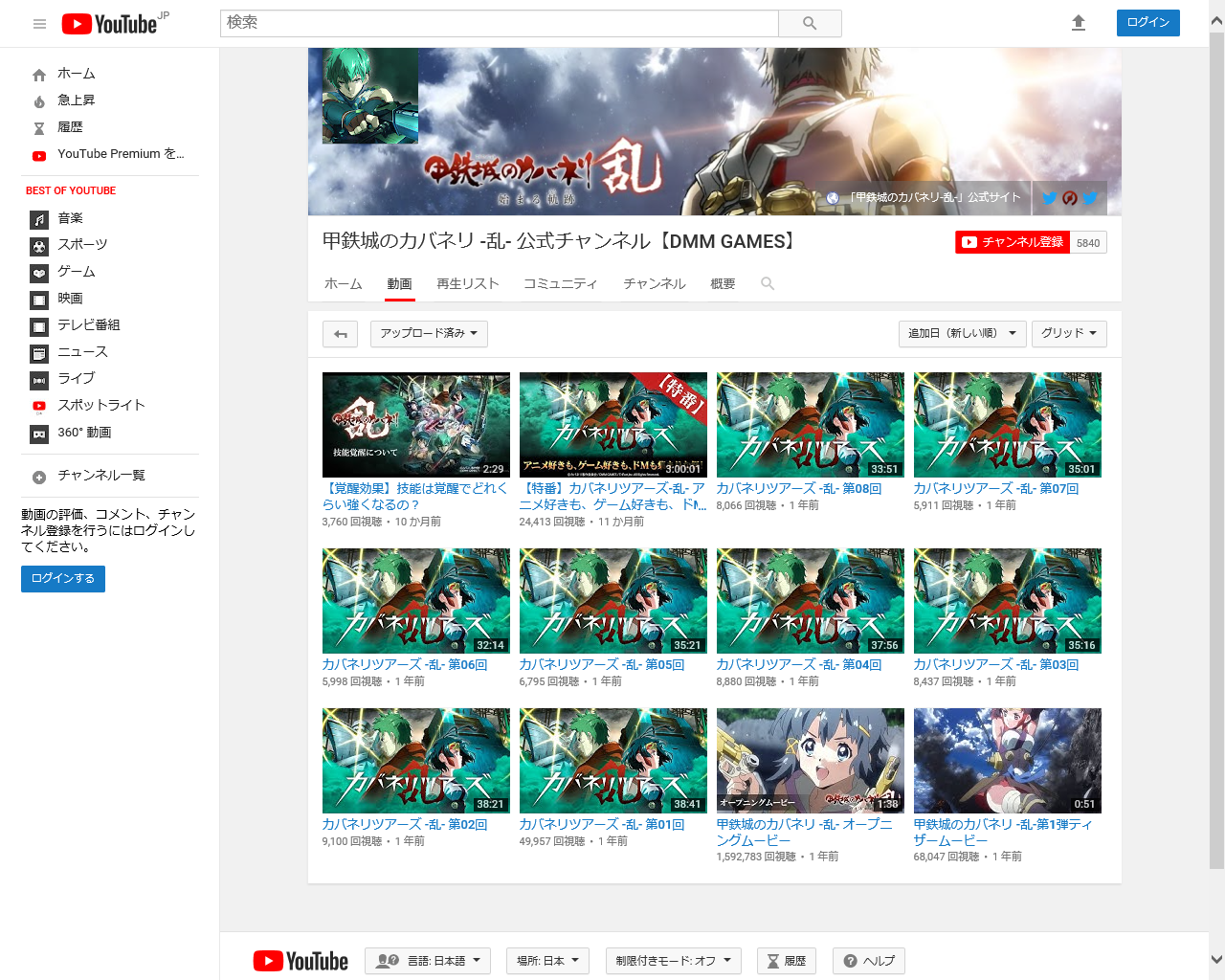
Task: Switch to the 動画 tab
Action: pyautogui.click(x=400, y=284)
